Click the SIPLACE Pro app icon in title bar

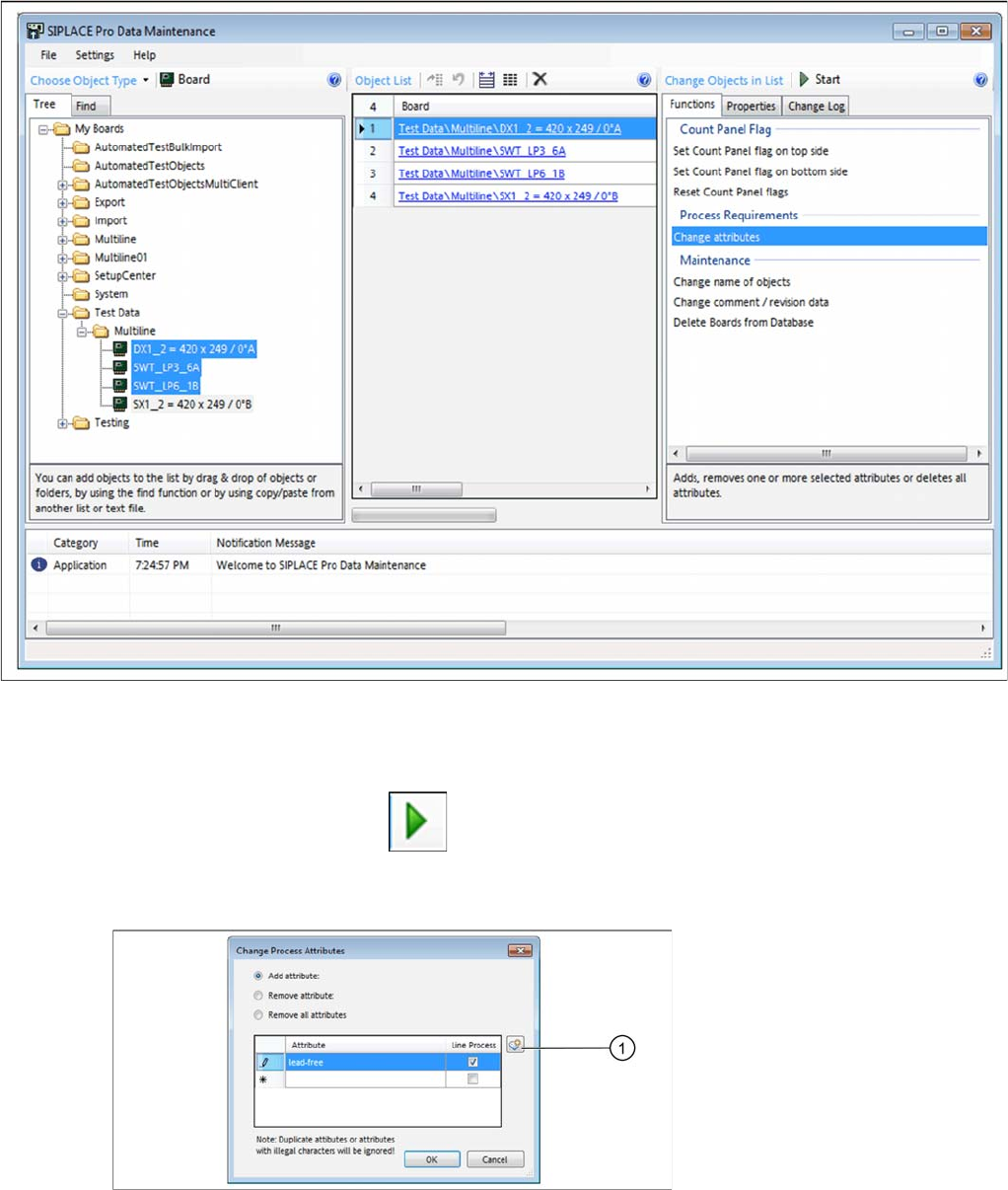(36, 31)
